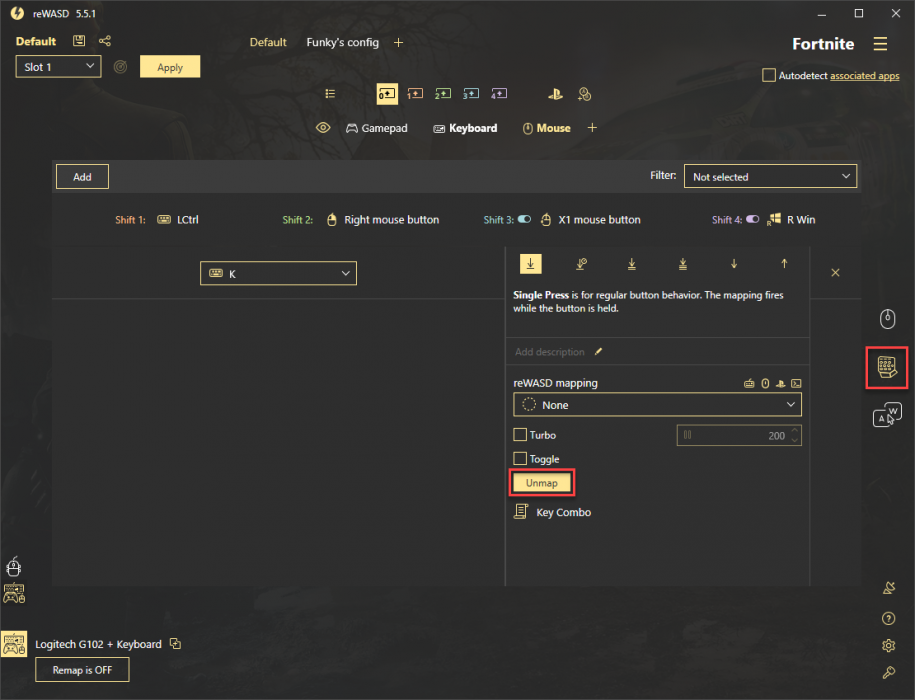Select the Funky's config tab
Screen dimensions: 915x700
pyautogui.click(x=342, y=43)
